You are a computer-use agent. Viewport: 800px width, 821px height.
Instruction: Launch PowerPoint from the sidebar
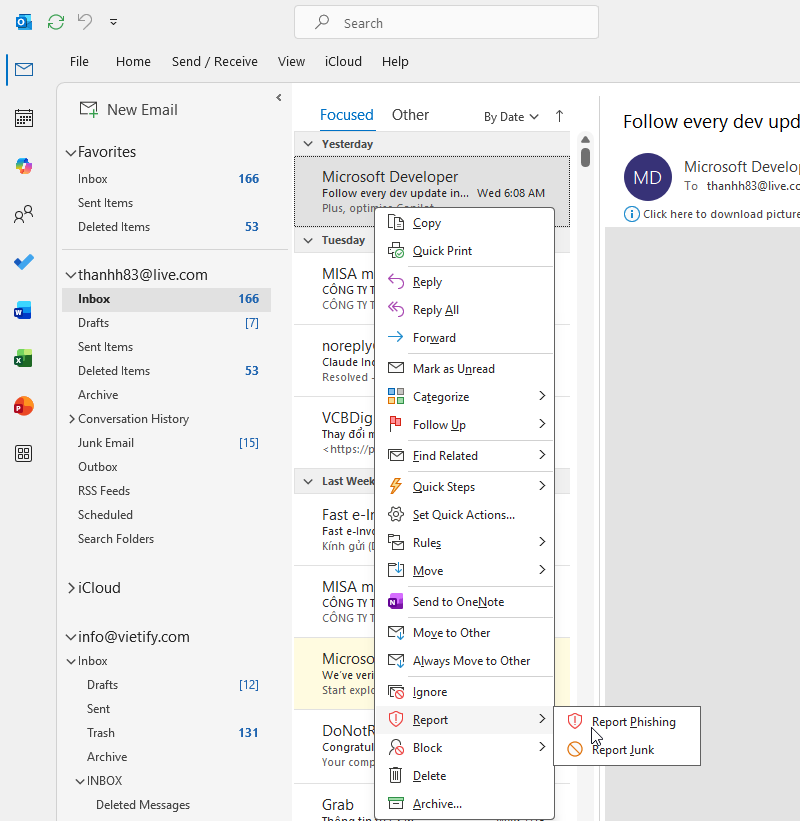(x=24, y=406)
